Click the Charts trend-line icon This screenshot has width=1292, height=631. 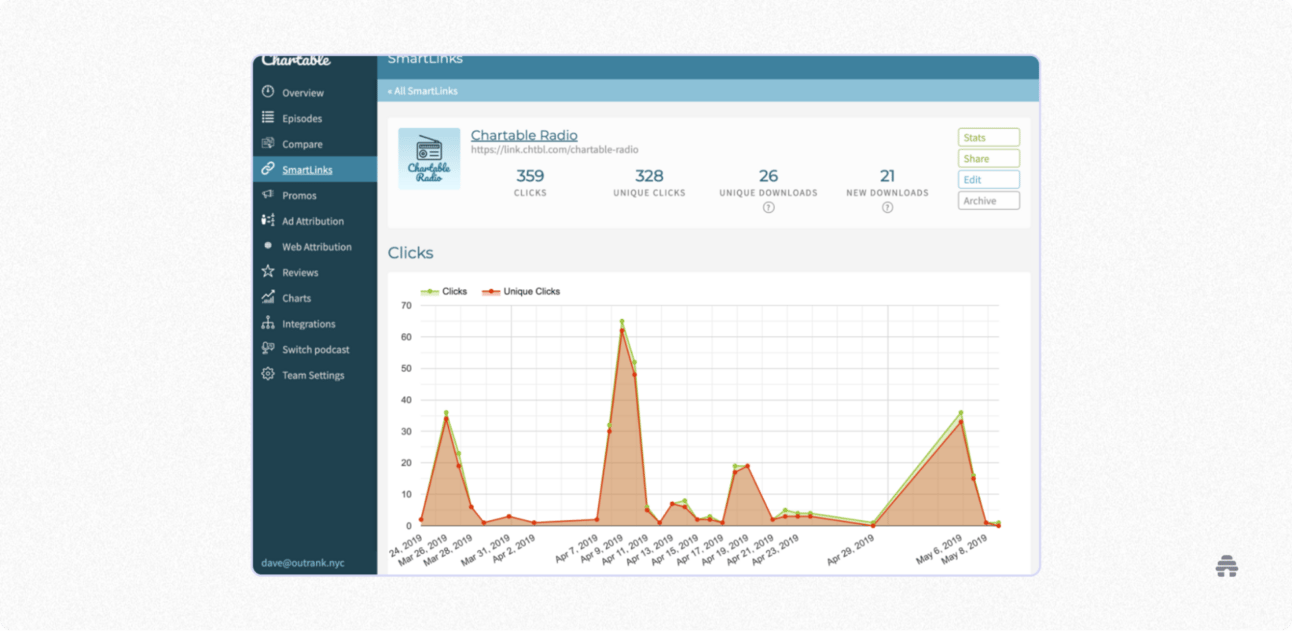coord(268,298)
